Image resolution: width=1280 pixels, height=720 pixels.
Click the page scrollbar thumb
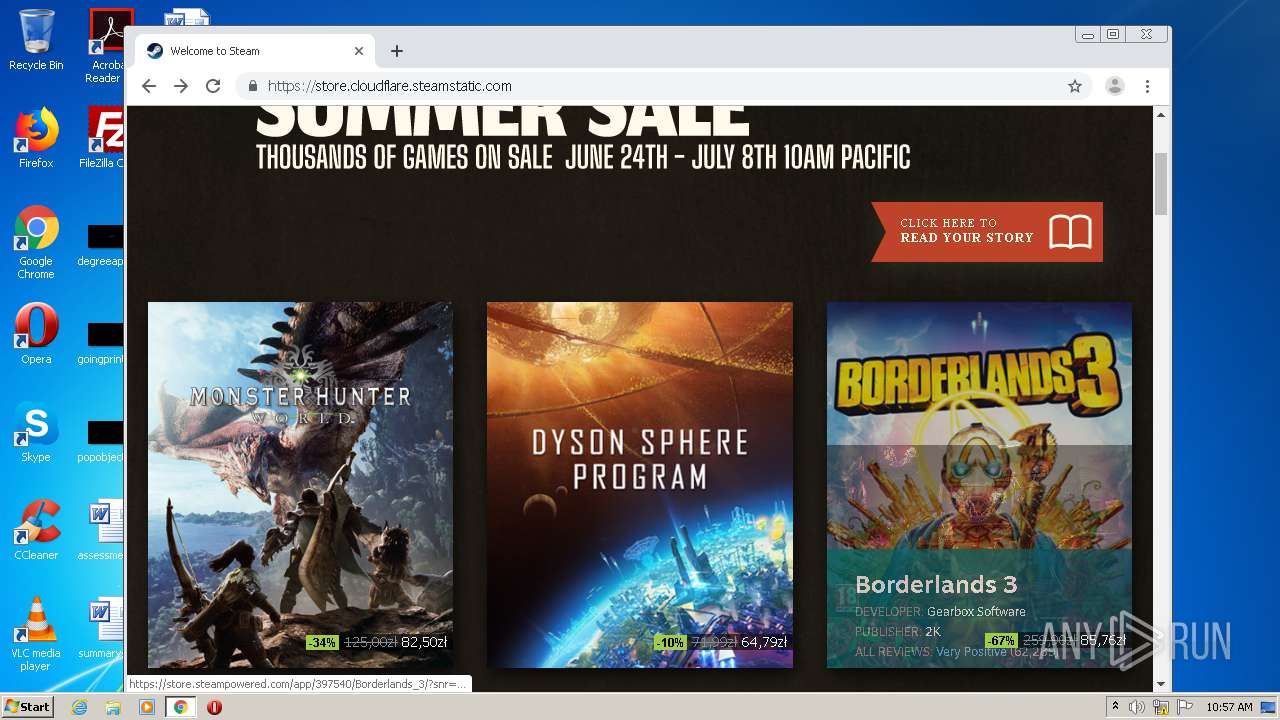(1160, 184)
